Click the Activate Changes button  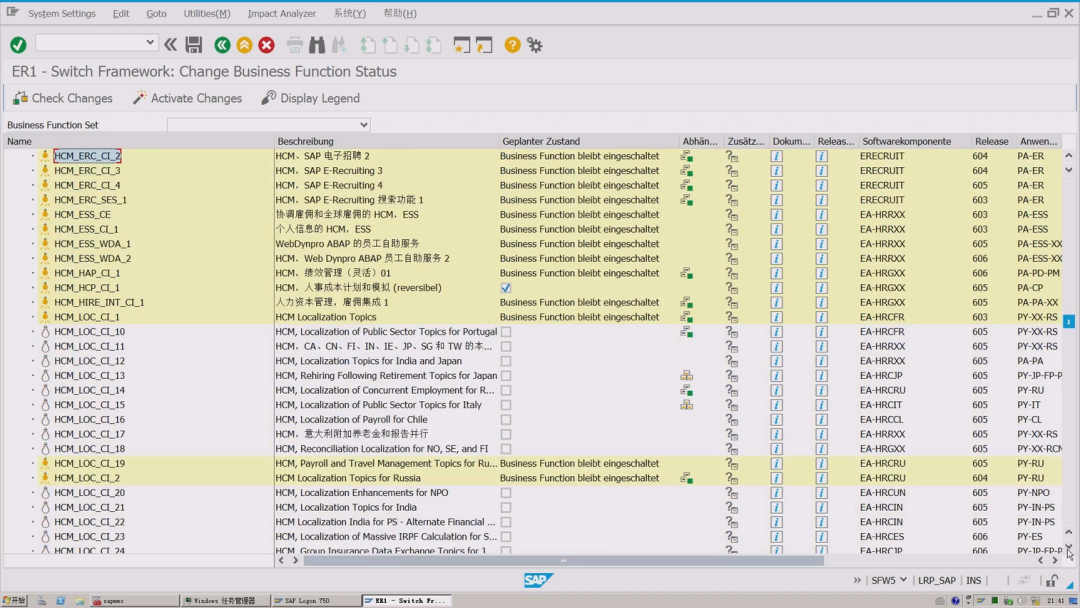tap(187, 98)
